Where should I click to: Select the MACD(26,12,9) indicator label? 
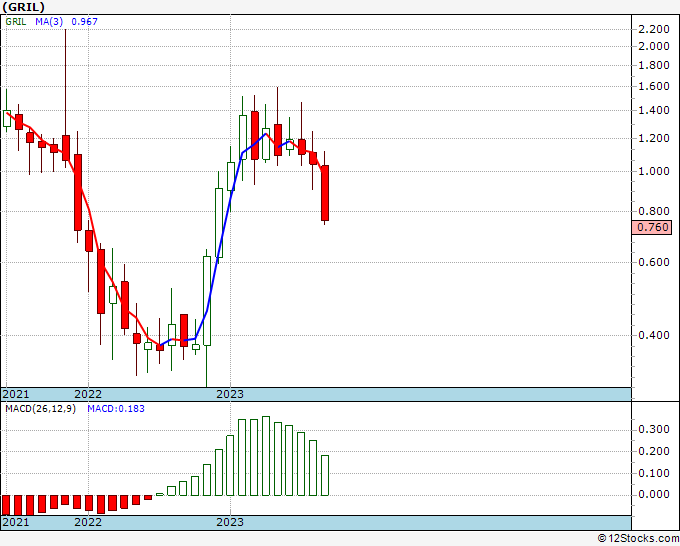[x=41, y=409]
